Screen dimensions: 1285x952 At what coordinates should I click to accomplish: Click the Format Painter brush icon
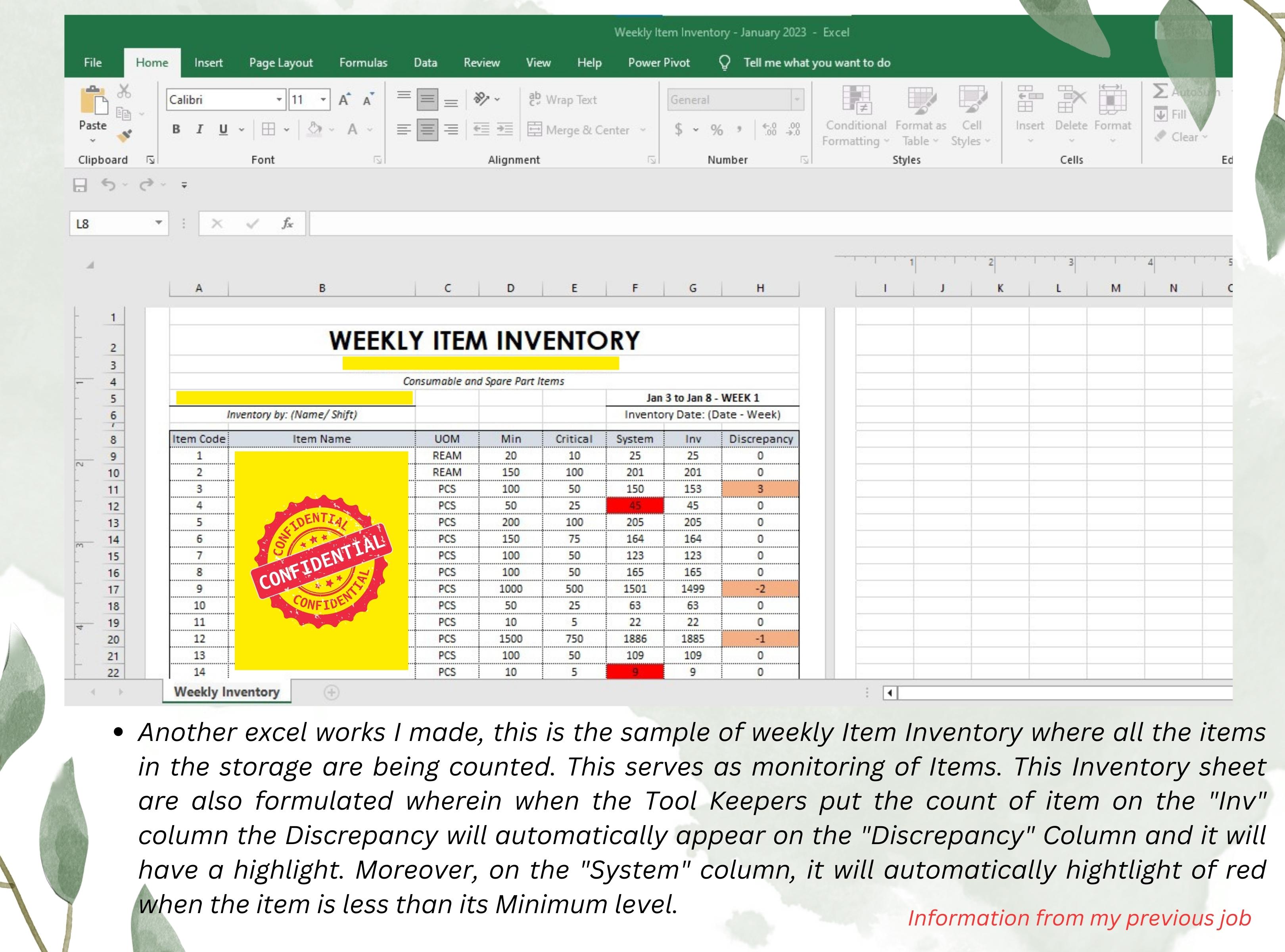pyautogui.click(x=125, y=136)
